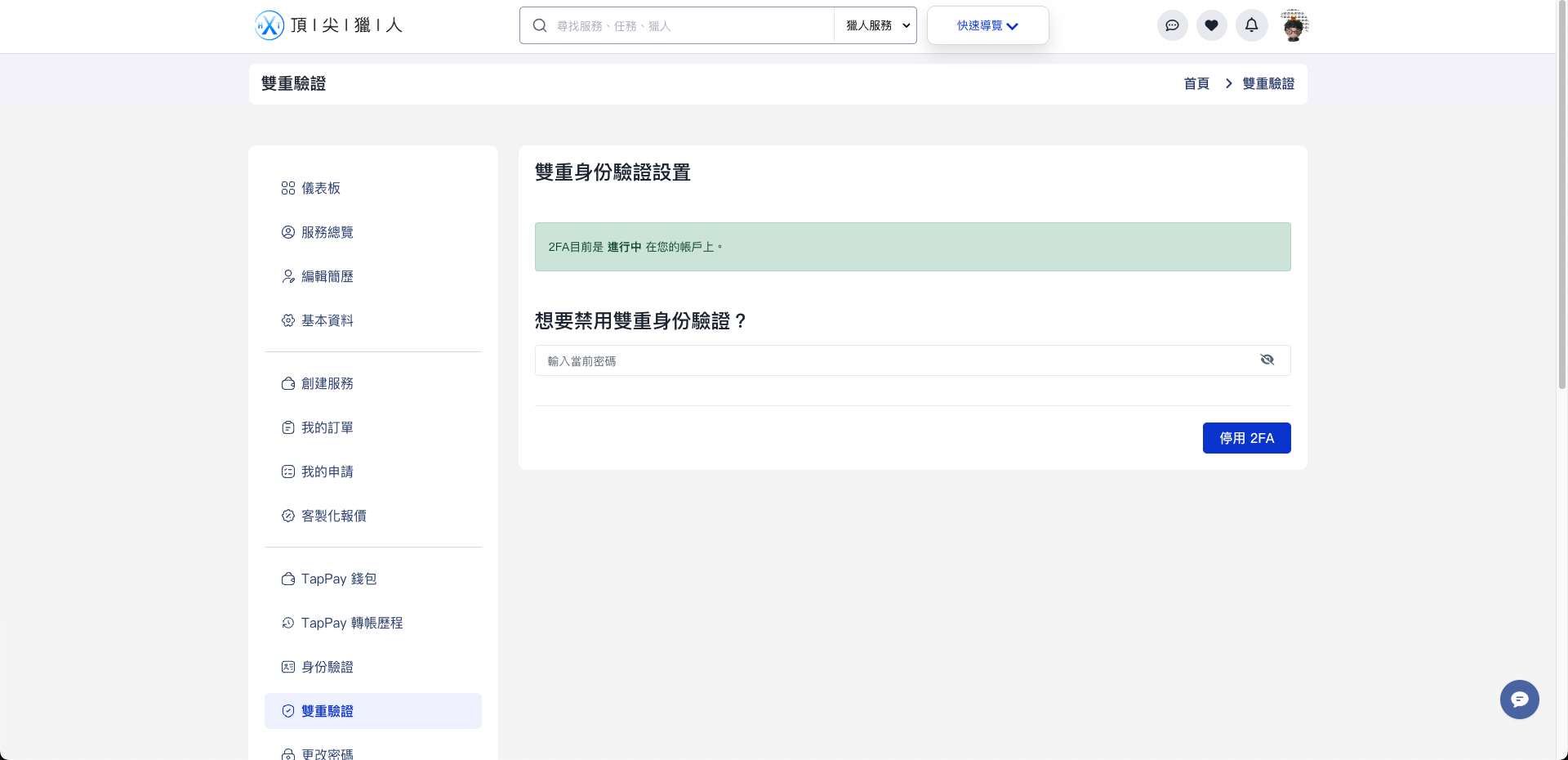Toggle password visibility with the eye icon
Viewport: 1568px width, 760px height.
(x=1267, y=360)
